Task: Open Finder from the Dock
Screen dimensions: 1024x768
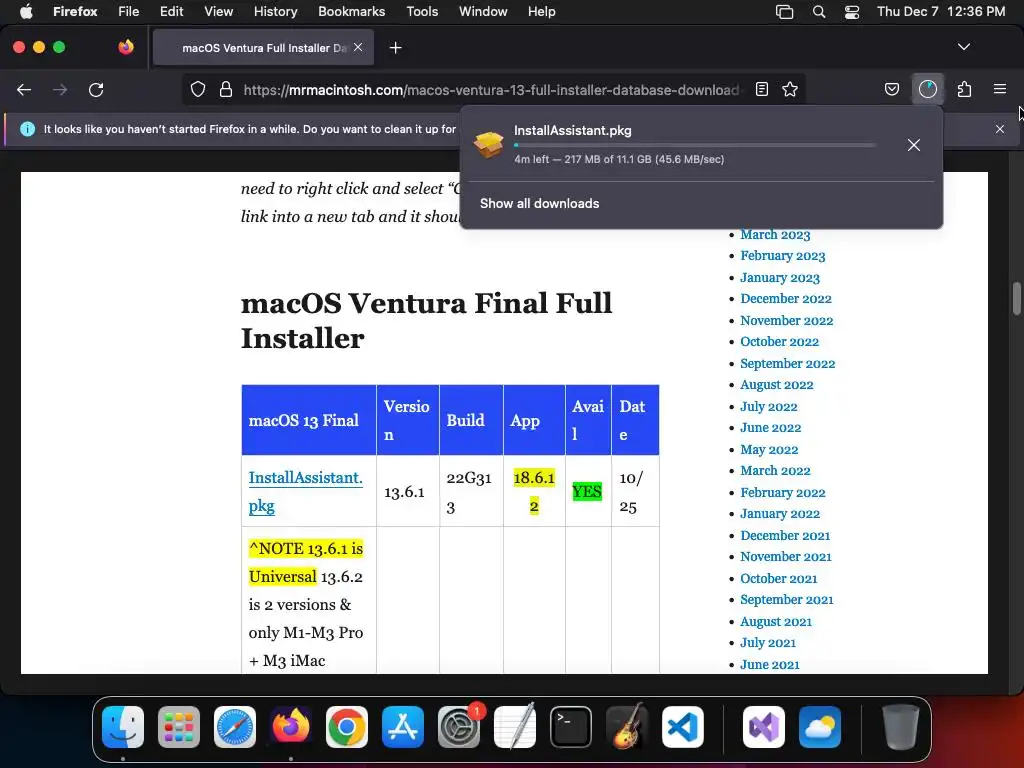Action: pyautogui.click(x=123, y=727)
